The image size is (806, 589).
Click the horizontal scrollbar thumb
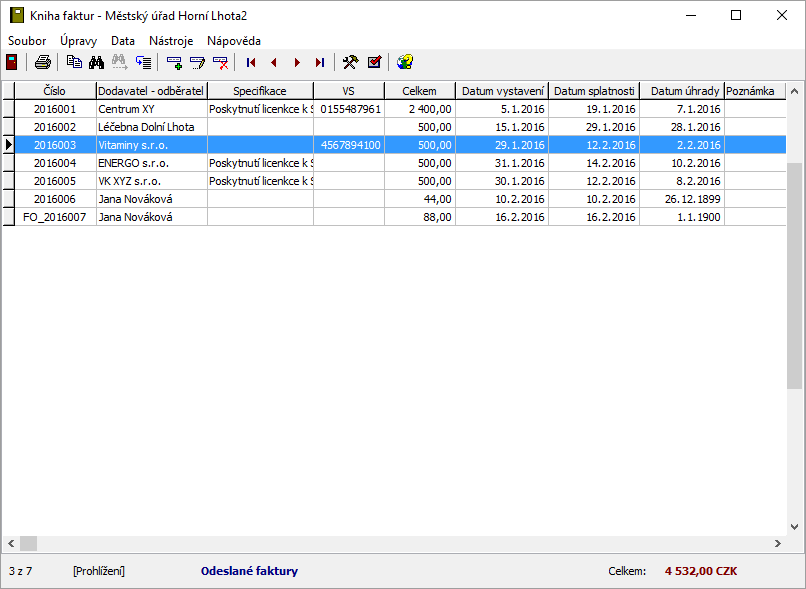click(x=29, y=543)
